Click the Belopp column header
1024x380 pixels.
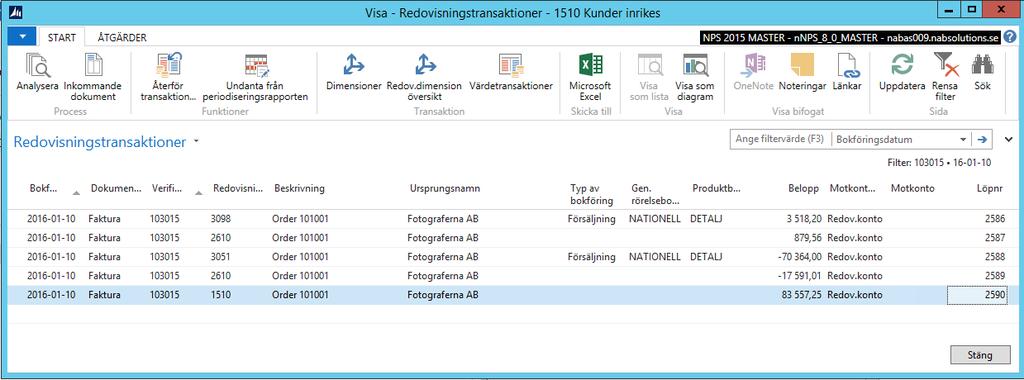803,189
